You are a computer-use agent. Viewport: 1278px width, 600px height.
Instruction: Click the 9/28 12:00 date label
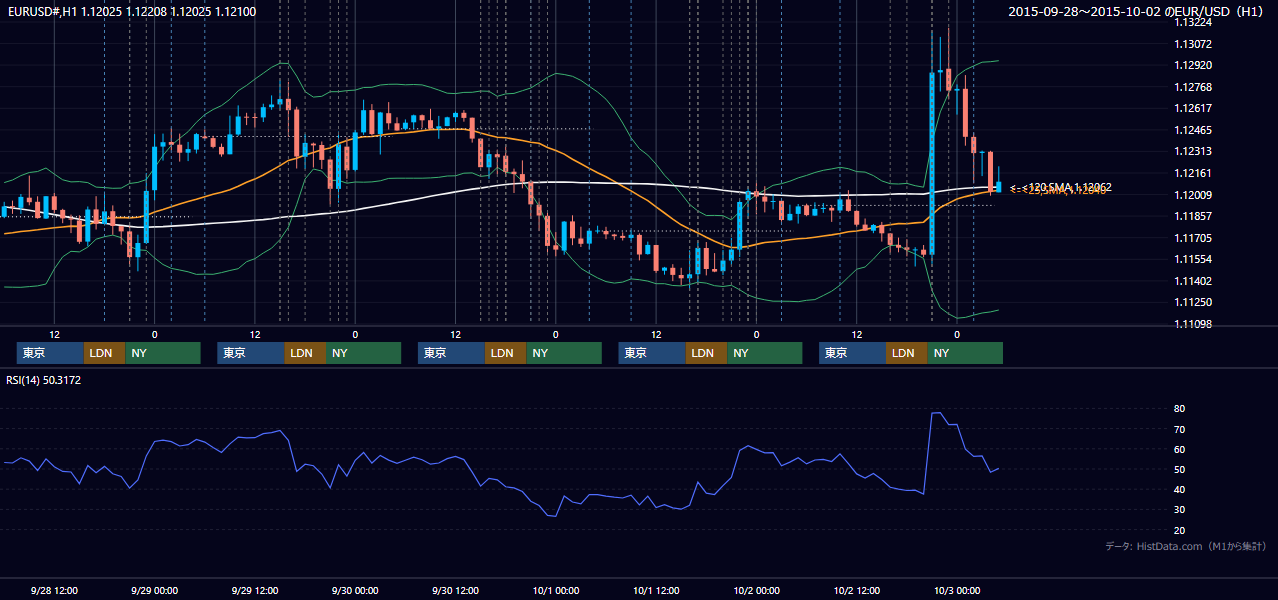[x=54, y=591]
